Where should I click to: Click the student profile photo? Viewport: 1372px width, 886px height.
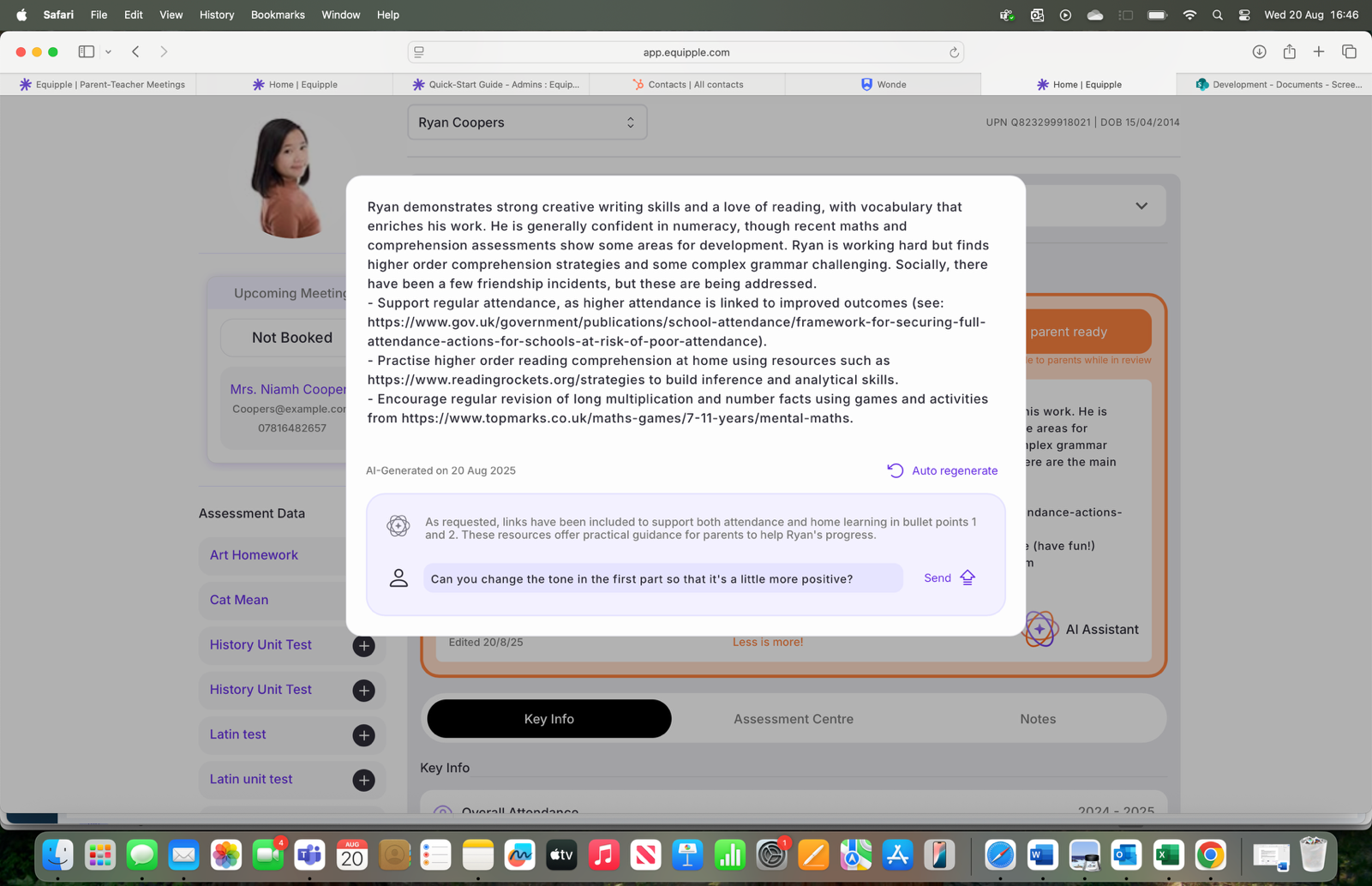point(285,177)
